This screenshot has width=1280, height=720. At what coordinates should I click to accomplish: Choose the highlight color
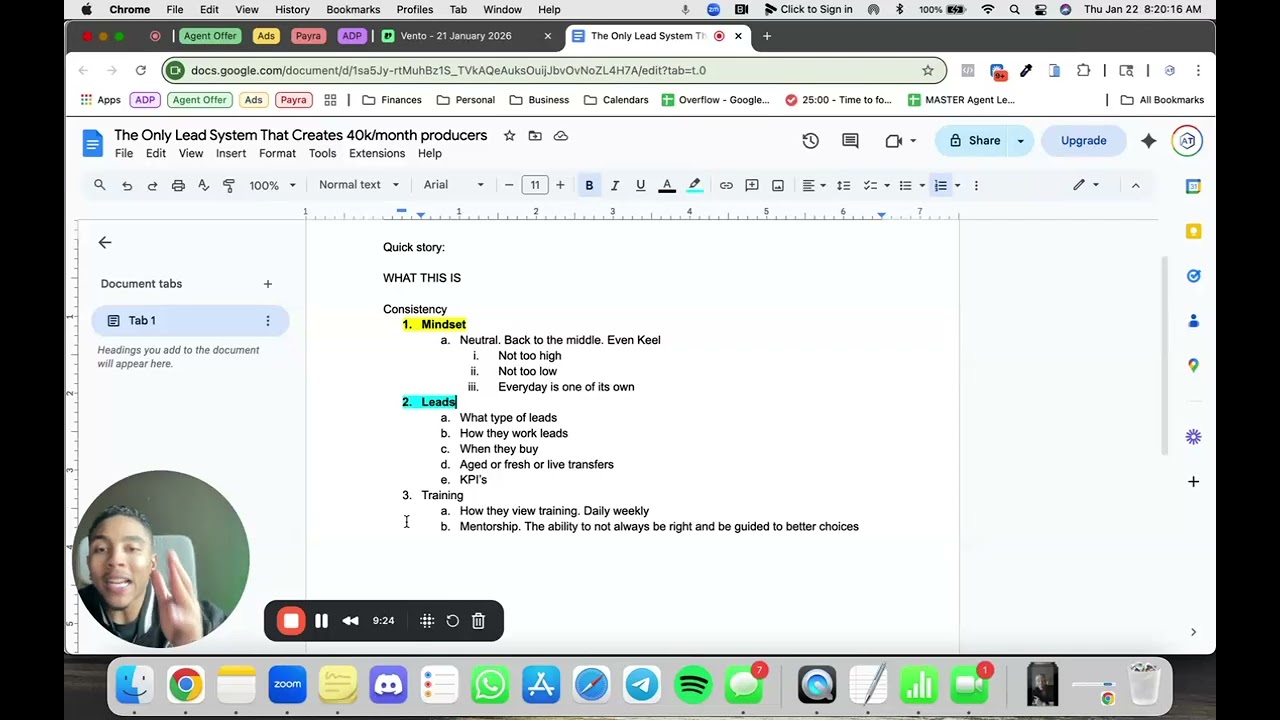694,185
